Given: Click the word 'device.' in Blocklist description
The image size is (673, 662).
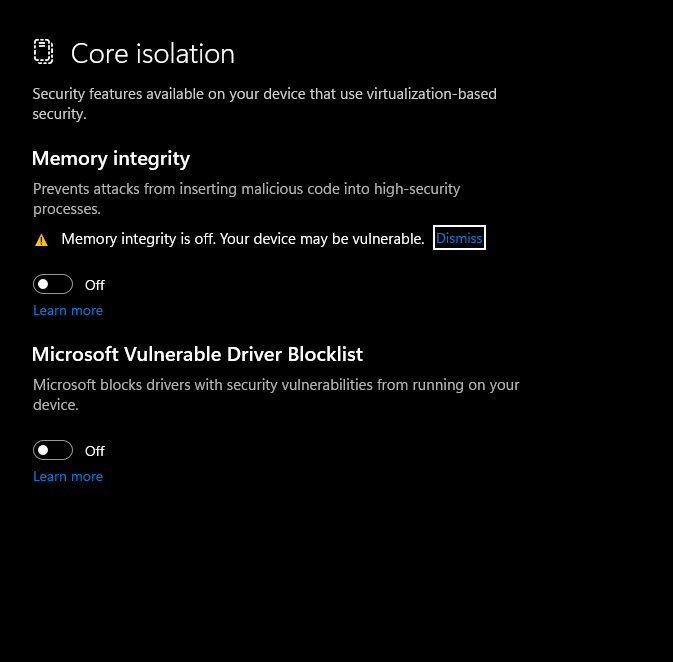Looking at the screenshot, I should 56,406.
